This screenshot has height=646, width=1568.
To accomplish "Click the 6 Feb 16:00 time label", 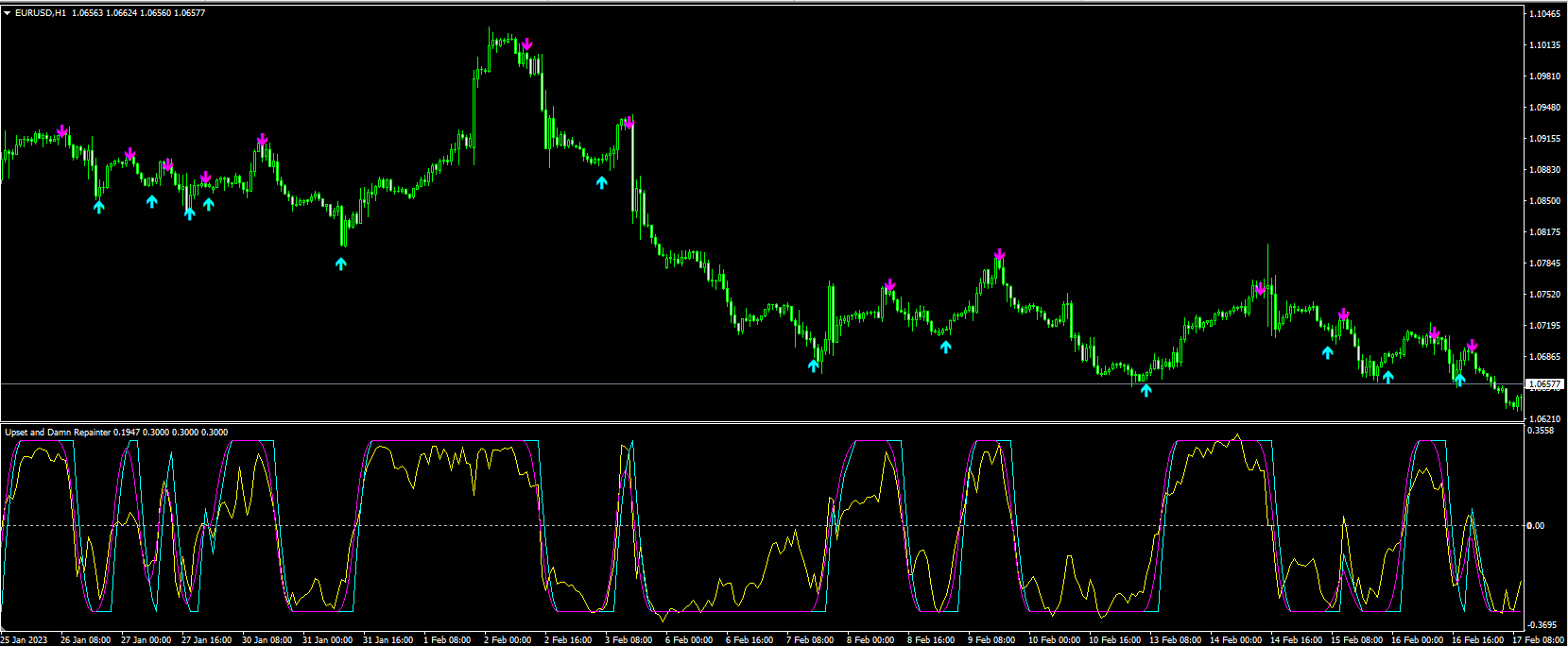I will (x=750, y=640).
